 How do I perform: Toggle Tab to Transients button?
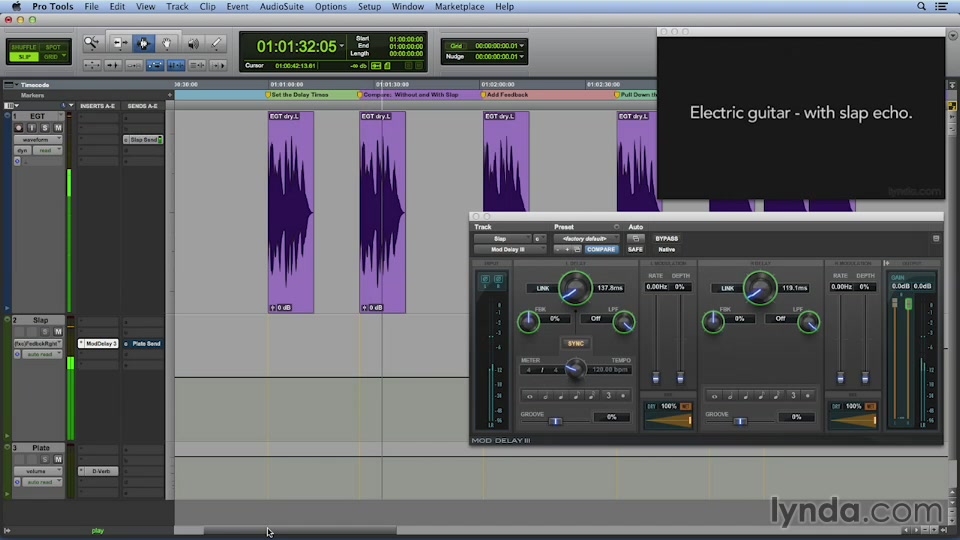[x=113, y=65]
